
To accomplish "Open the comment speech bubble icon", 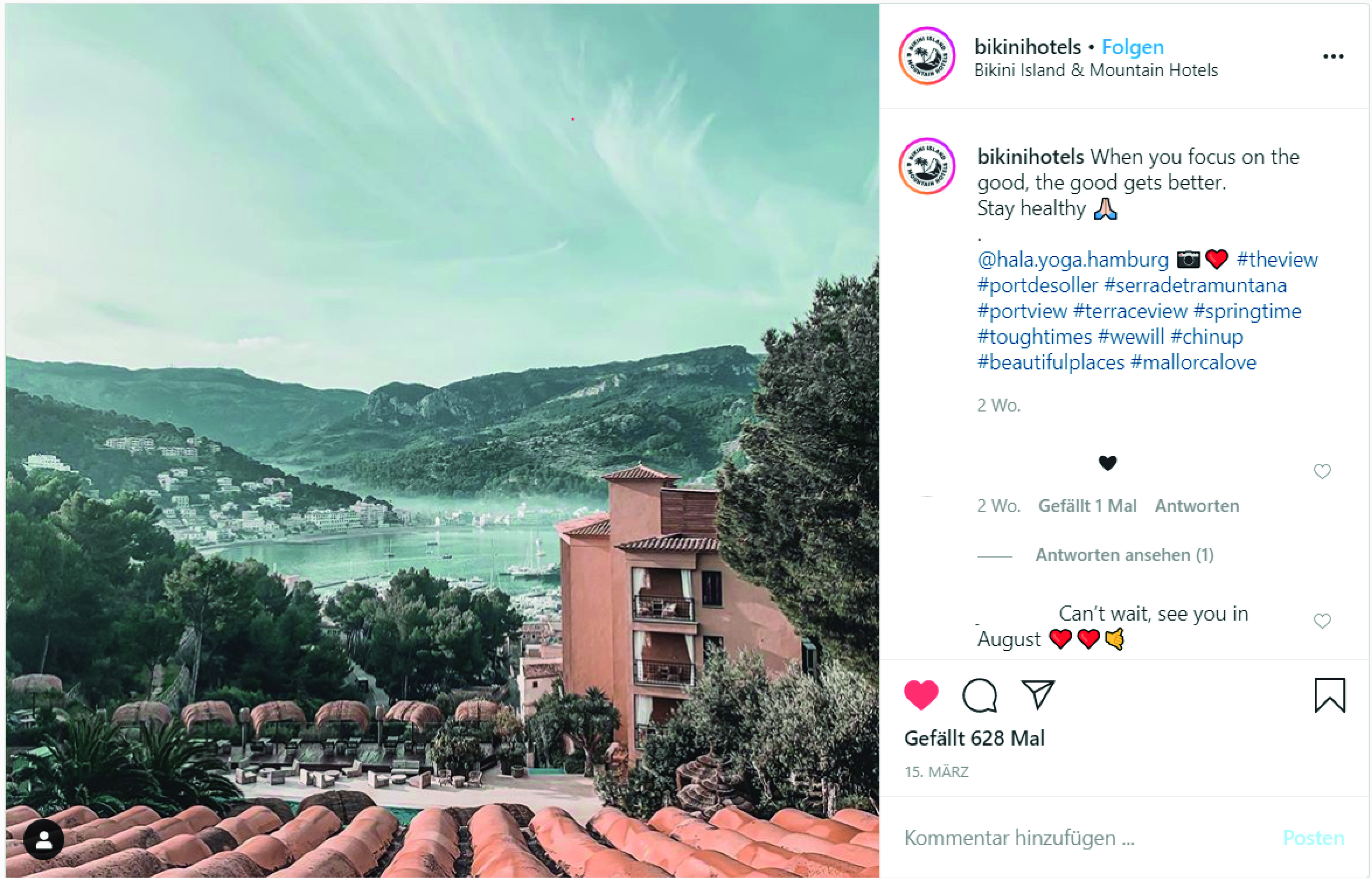I will coord(979,695).
